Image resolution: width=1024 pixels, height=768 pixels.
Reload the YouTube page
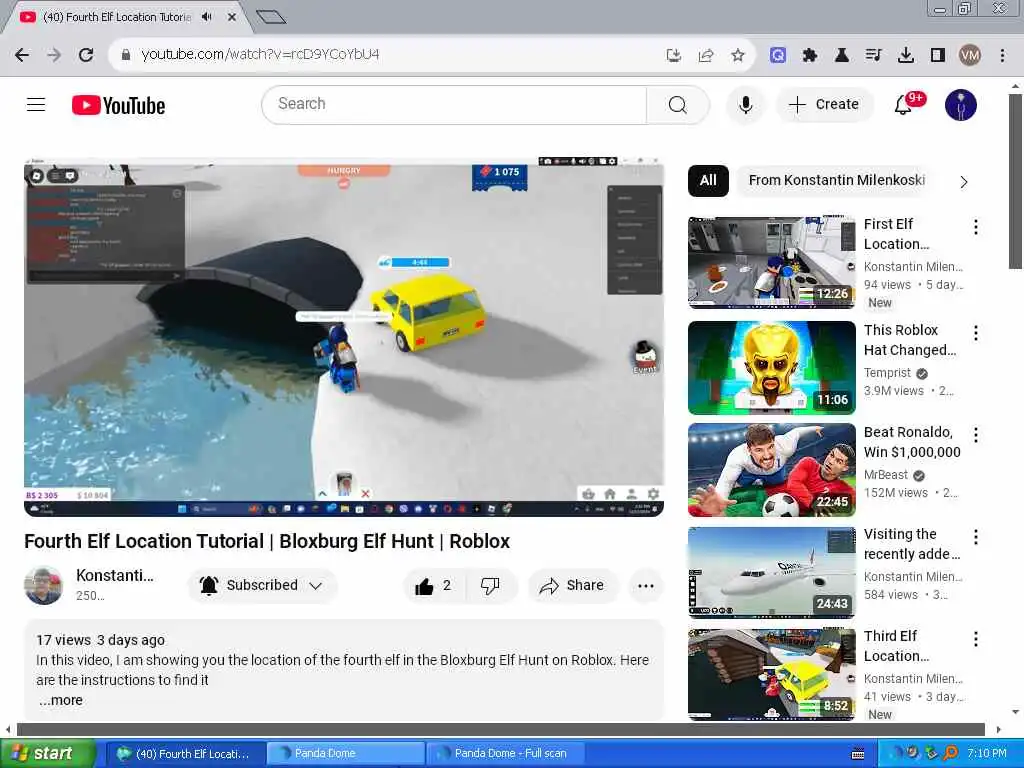click(86, 55)
